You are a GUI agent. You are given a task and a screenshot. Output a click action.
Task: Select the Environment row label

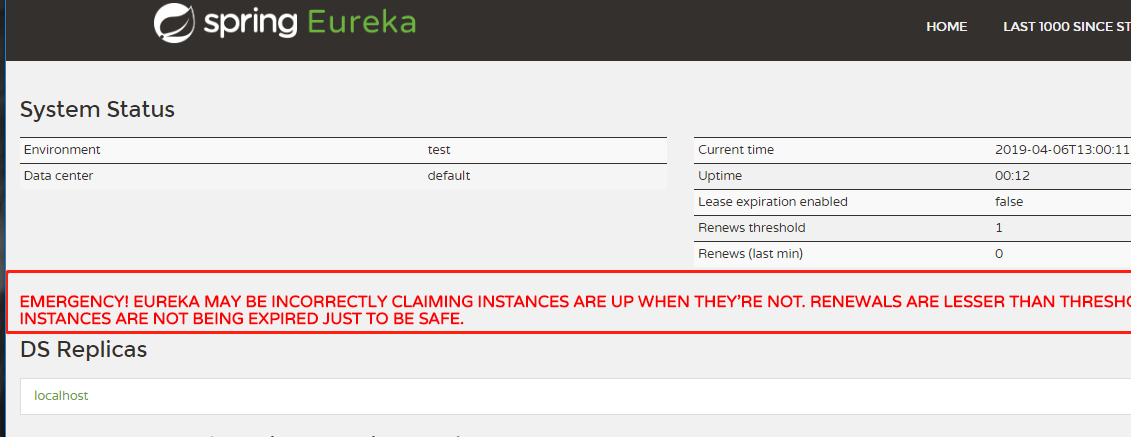62,150
